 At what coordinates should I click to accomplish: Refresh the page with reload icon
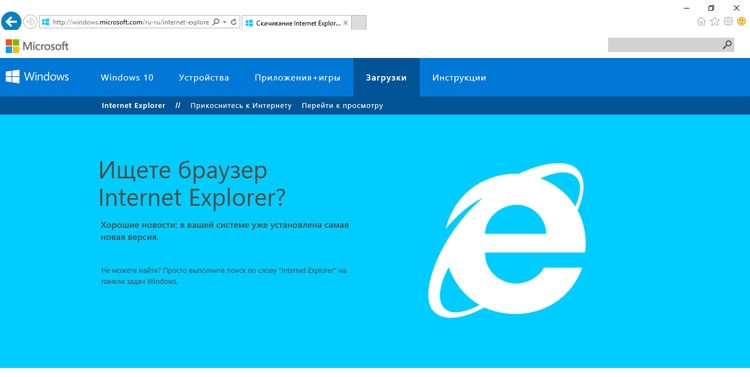pyautogui.click(x=233, y=22)
